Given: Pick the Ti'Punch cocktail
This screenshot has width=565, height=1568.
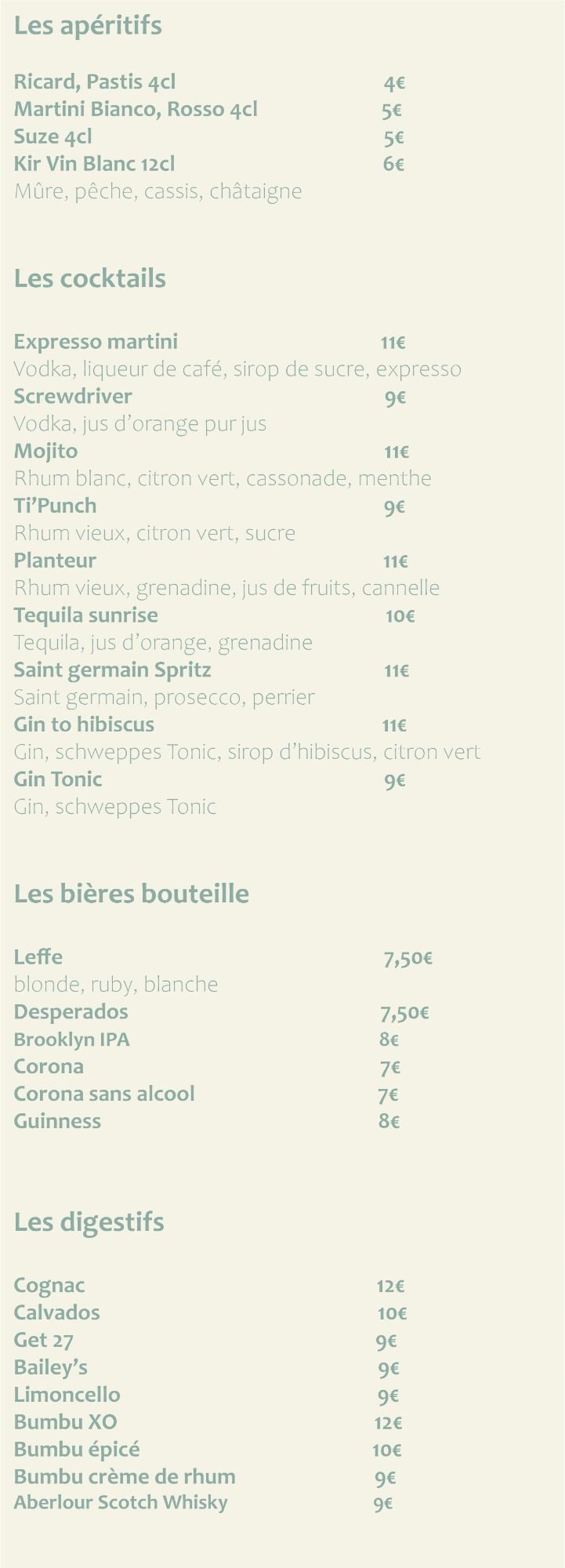Looking at the screenshot, I should point(55,506).
